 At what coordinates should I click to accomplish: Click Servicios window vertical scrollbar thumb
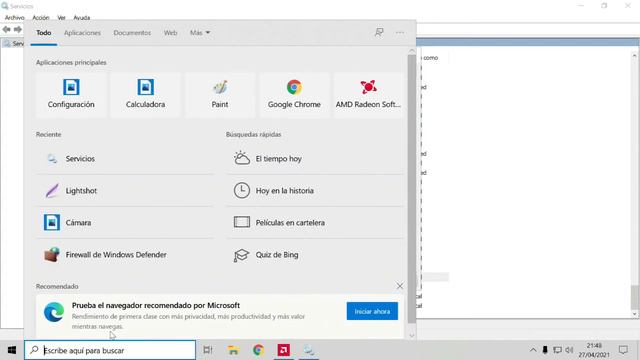point(635,298)
